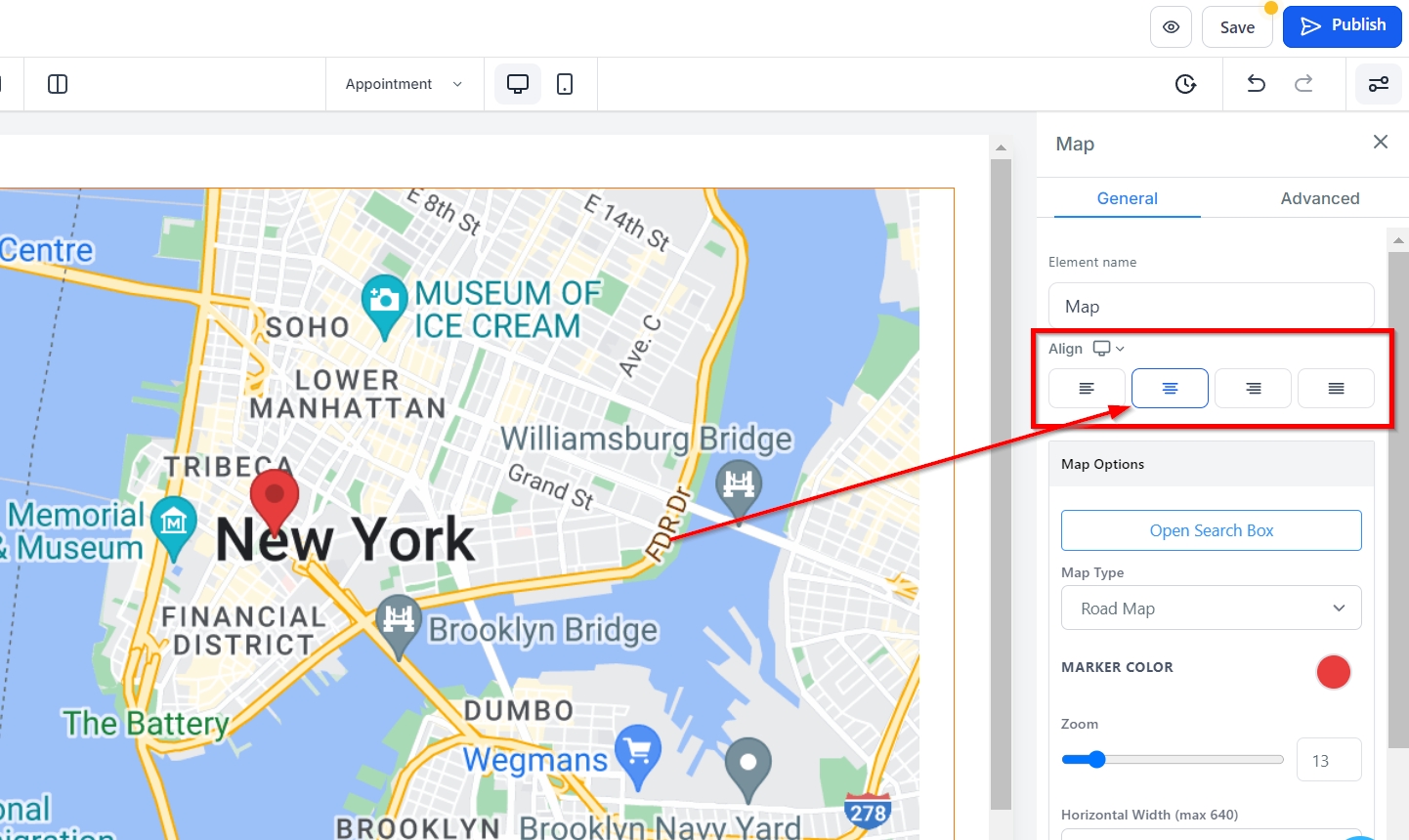Switch to the Advanced tab
The image size is (1409, 840).
pyautogui.click(x=1319, y=198)
